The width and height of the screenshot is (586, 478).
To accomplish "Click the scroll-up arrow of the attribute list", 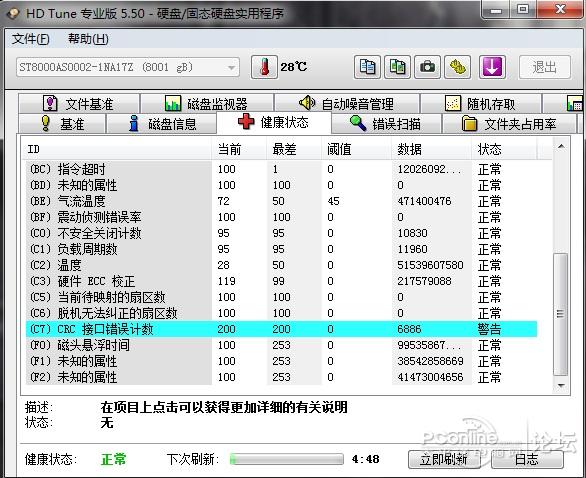I will pos(561,147).
